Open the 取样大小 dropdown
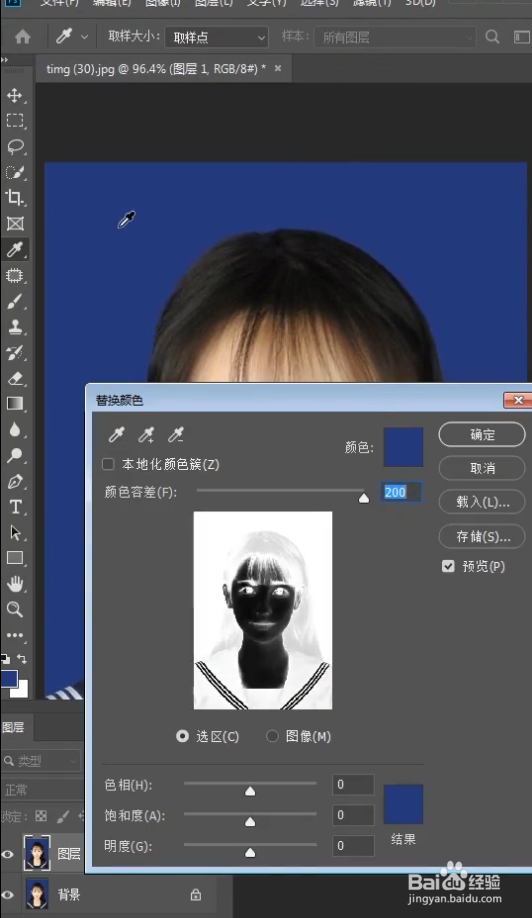This screenshot has width=532, height=918. (217, 37)
